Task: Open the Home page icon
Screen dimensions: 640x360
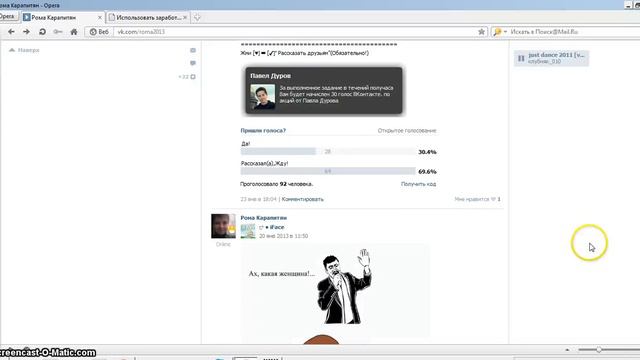Action: (x=73, y=31)
